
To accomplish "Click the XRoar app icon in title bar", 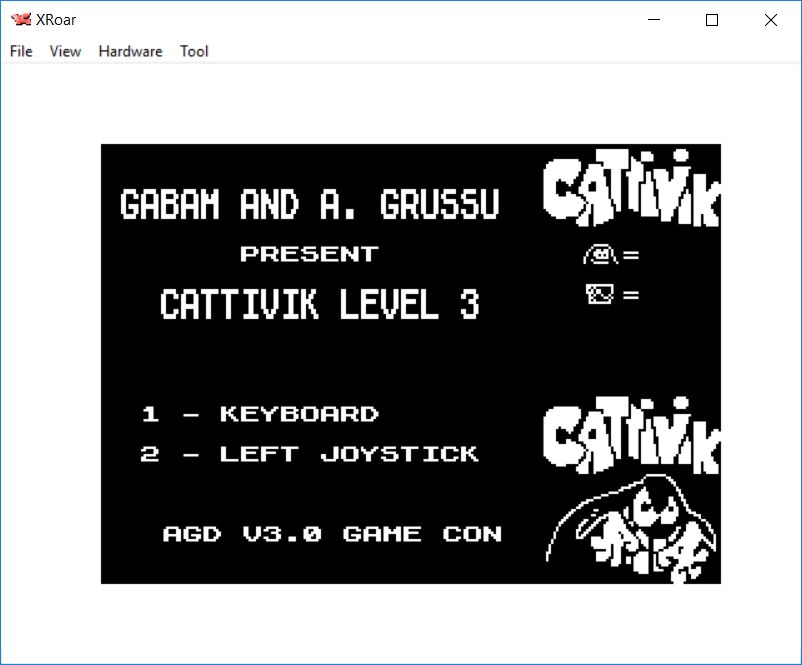I will click(x=20, y=20).
